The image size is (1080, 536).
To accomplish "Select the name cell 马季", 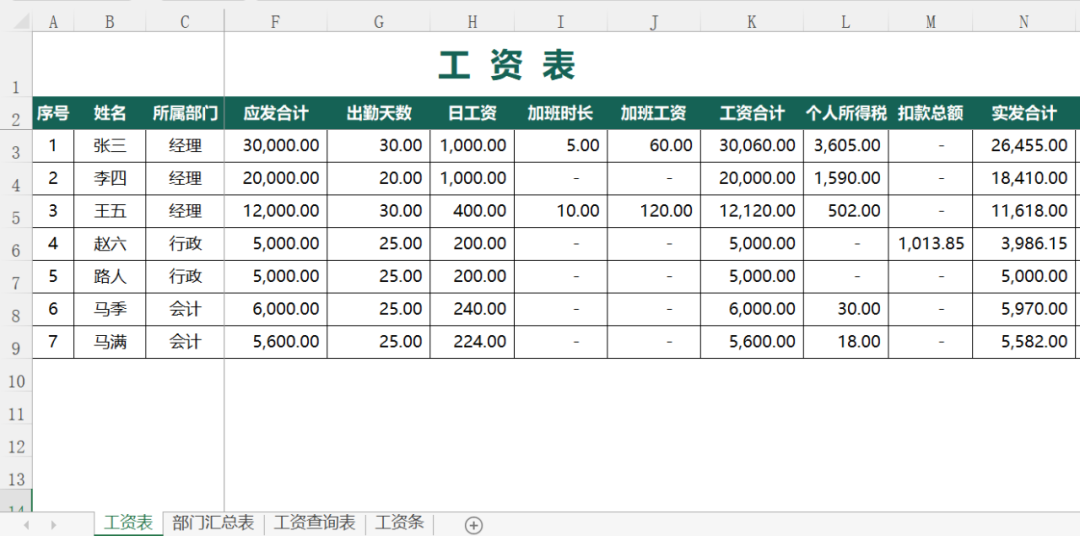I will (x=110, y=309).
